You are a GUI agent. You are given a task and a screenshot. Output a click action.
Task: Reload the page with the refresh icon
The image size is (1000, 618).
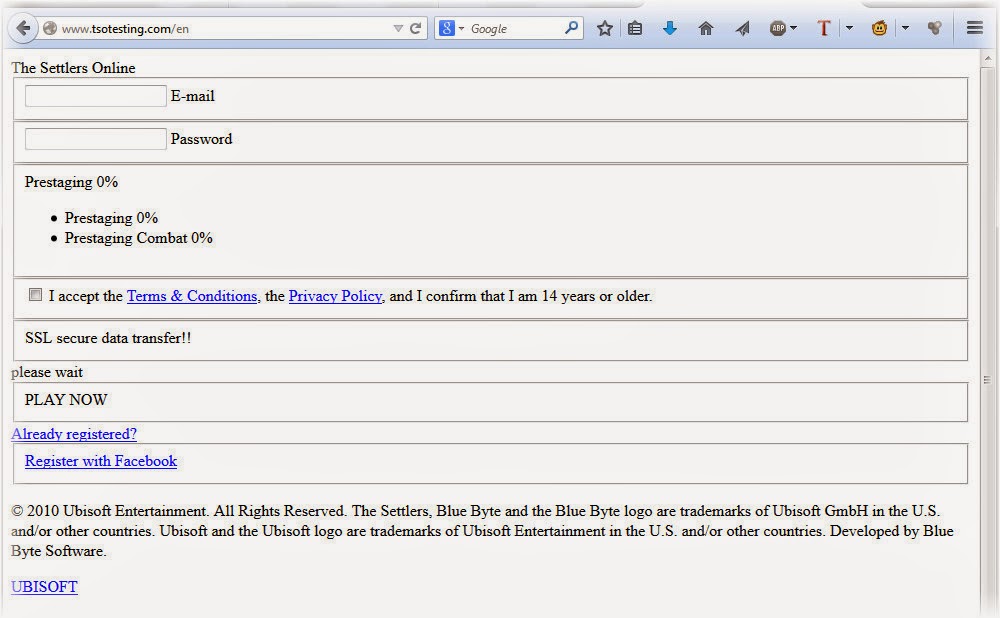[416, 29]
